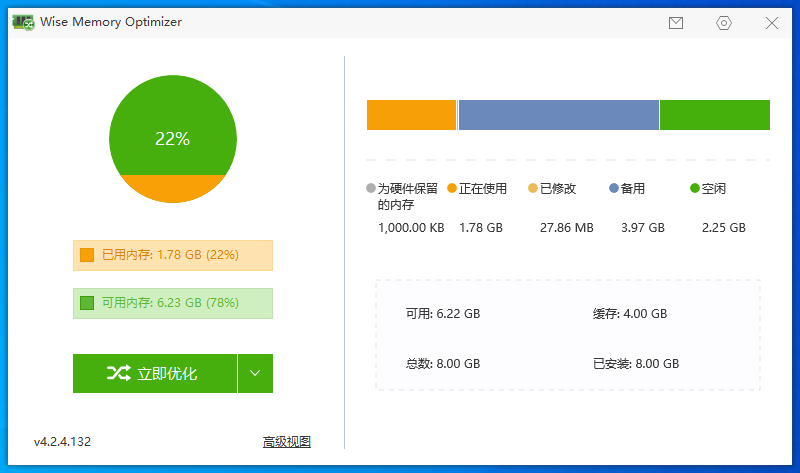
Task: Click the 3.97 GB standby value
Action: tap(643, 228)
